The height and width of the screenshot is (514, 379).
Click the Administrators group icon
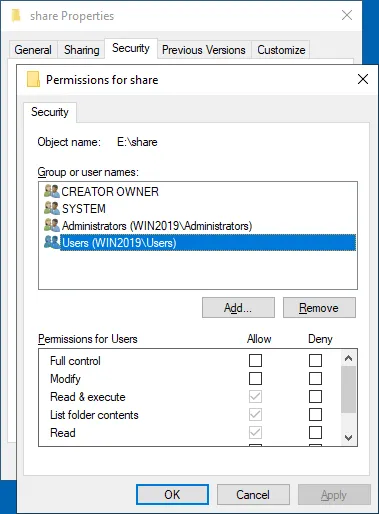pyautogui.click(x=52, y=225)
